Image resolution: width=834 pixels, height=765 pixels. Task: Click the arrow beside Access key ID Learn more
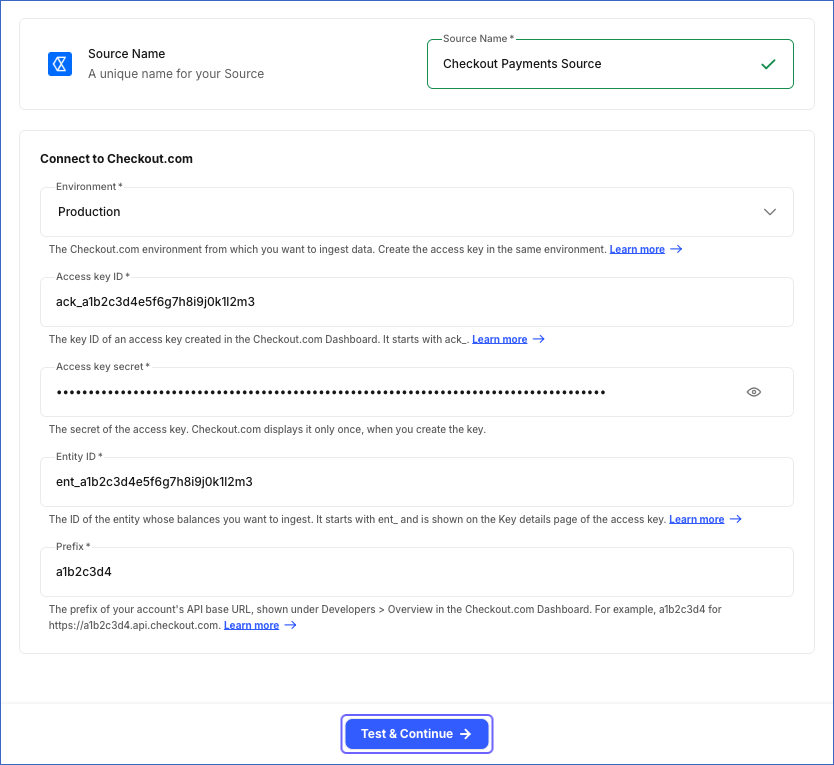pyautogui.click(x=539, y=339)
